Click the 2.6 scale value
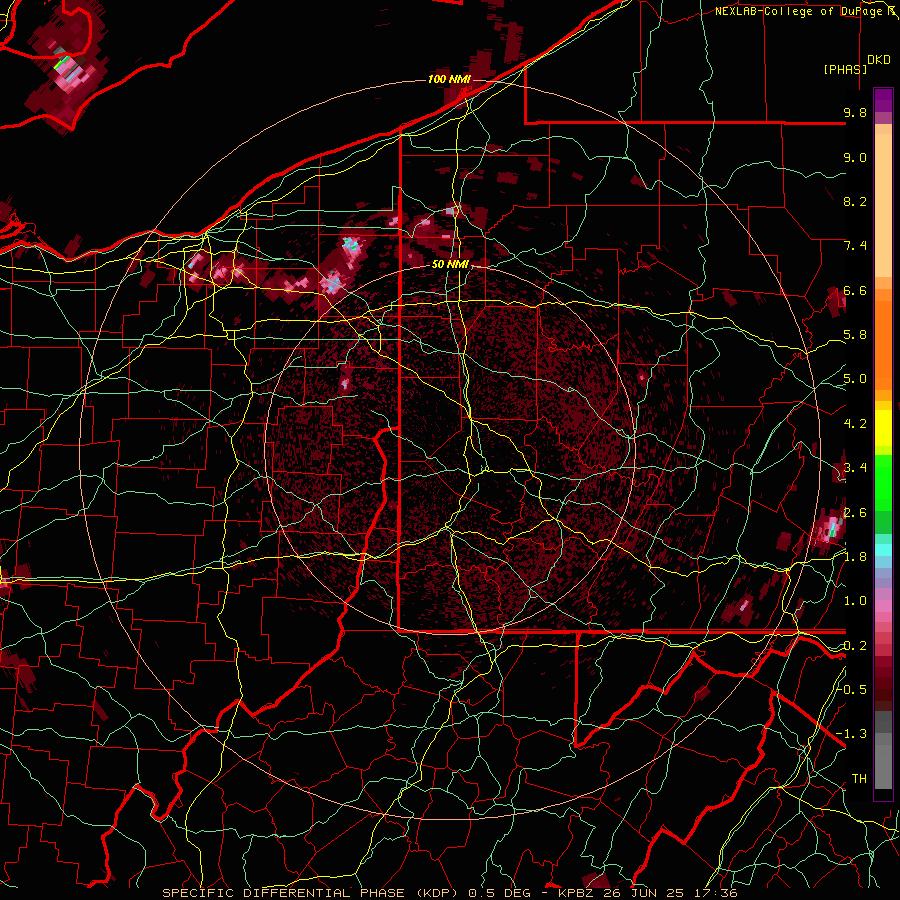Screen dimensions: 900x900 click(855, 513)
